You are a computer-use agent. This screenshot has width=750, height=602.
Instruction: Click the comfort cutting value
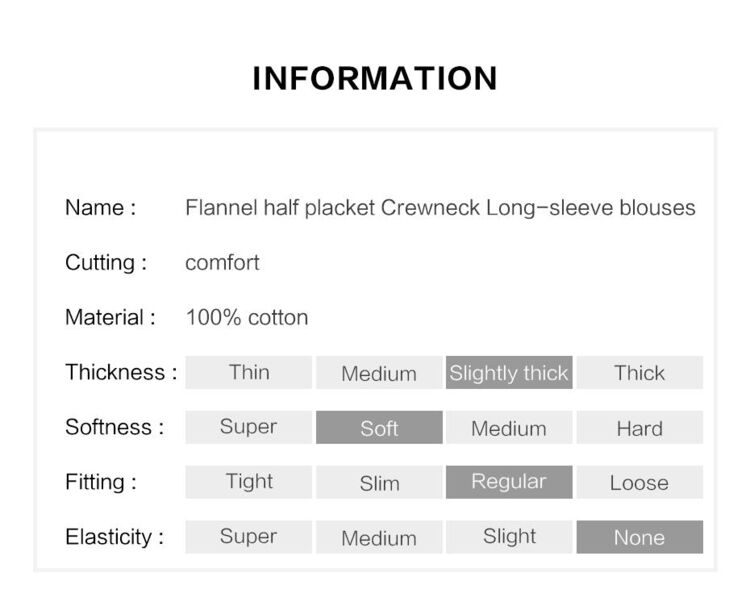pos(222,263)
